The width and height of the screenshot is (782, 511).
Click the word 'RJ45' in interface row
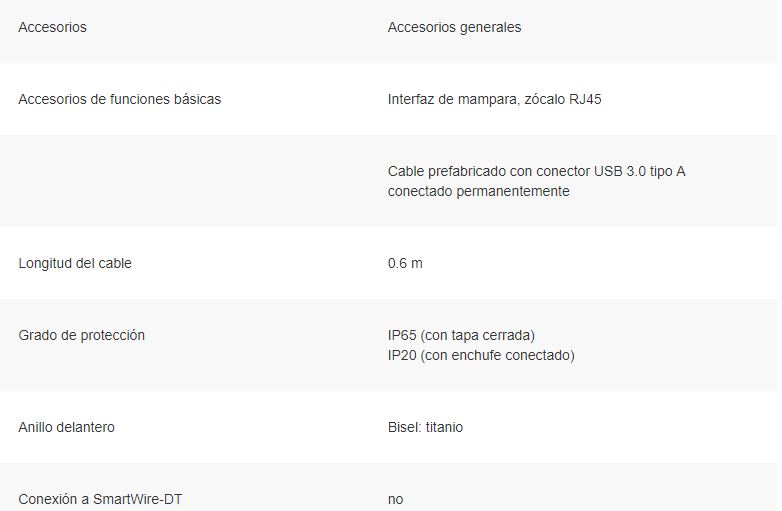click(585, 99)
